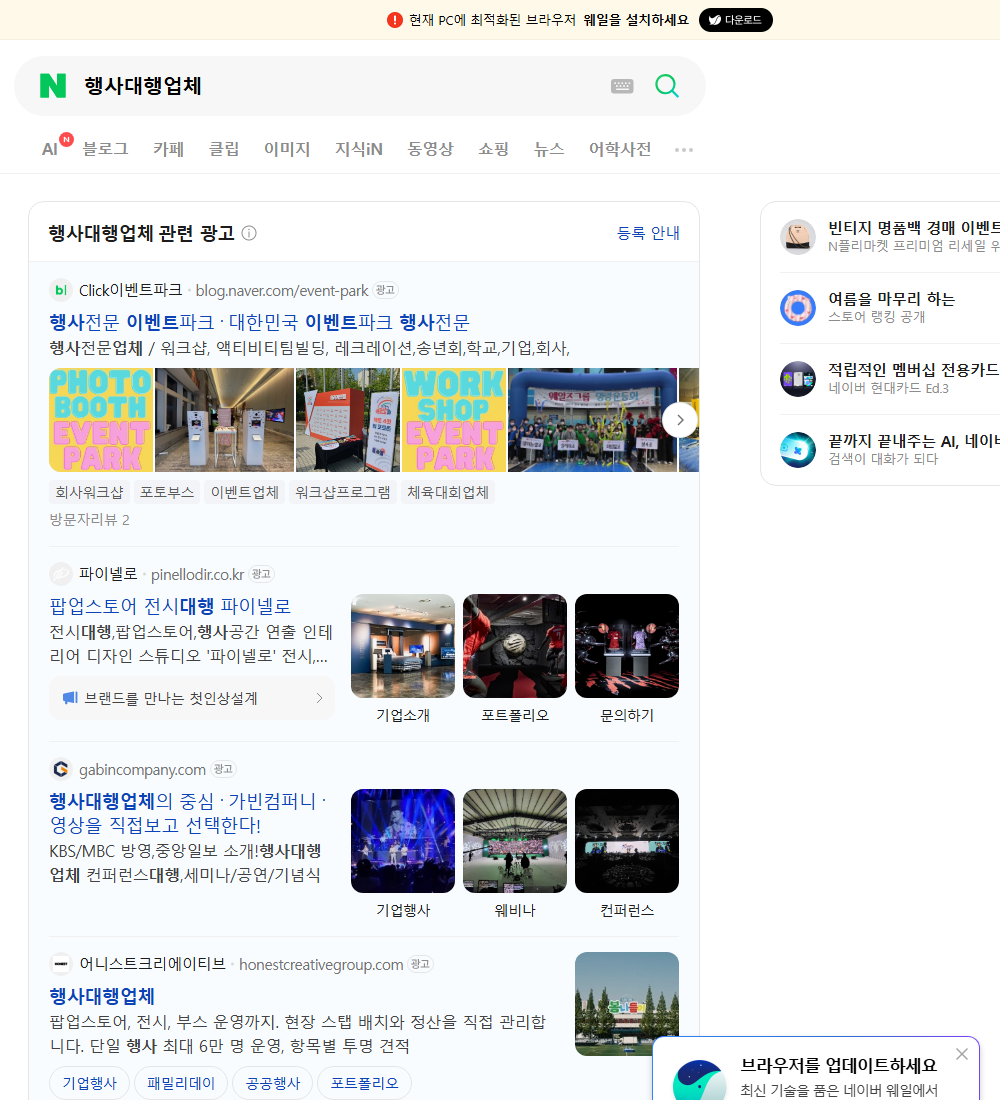Open 방문자리뷰 2 reviews
This screenshot has height=1100, width=1000.
[89, 520]
